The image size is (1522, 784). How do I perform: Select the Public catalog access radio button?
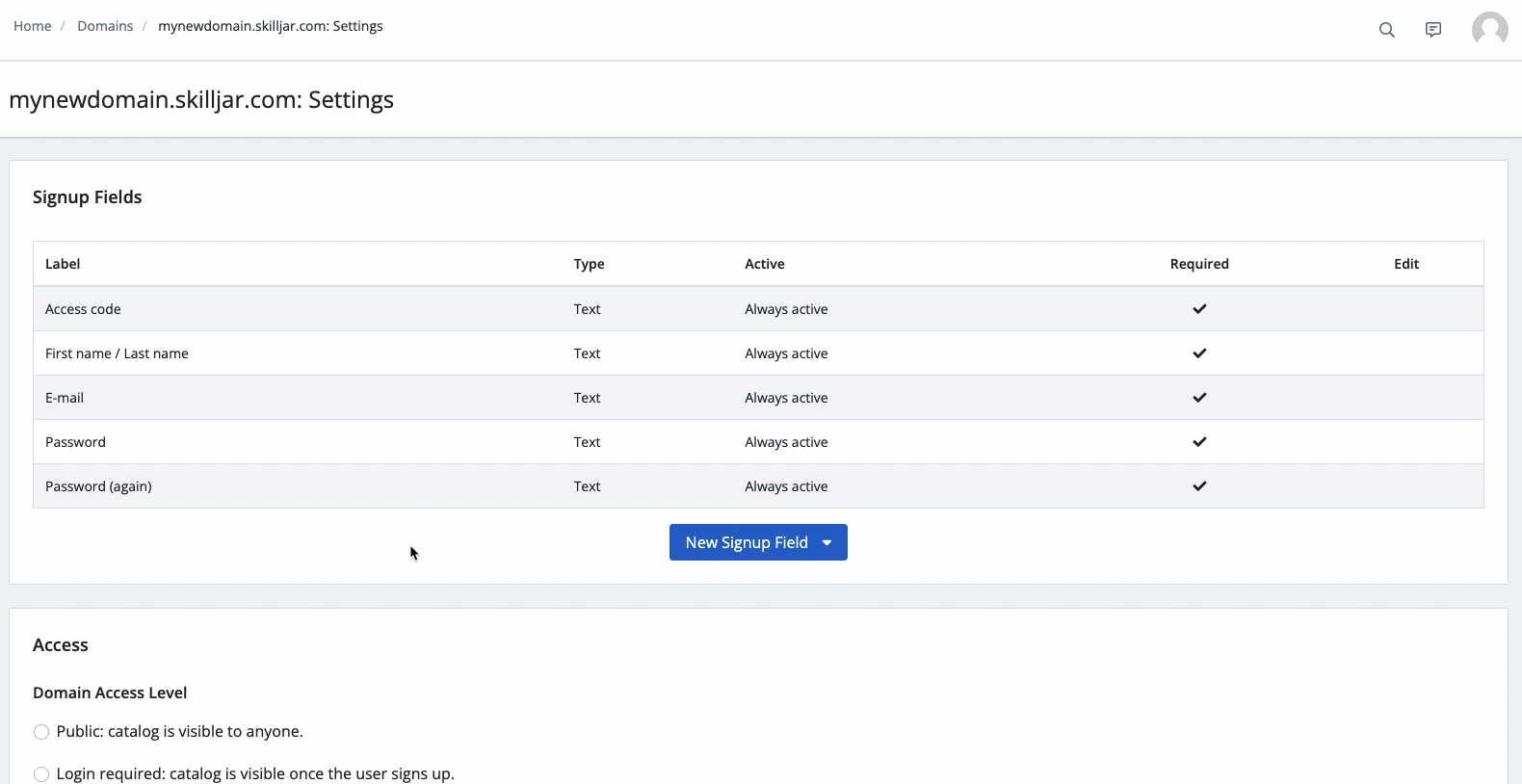click(41, 732)
